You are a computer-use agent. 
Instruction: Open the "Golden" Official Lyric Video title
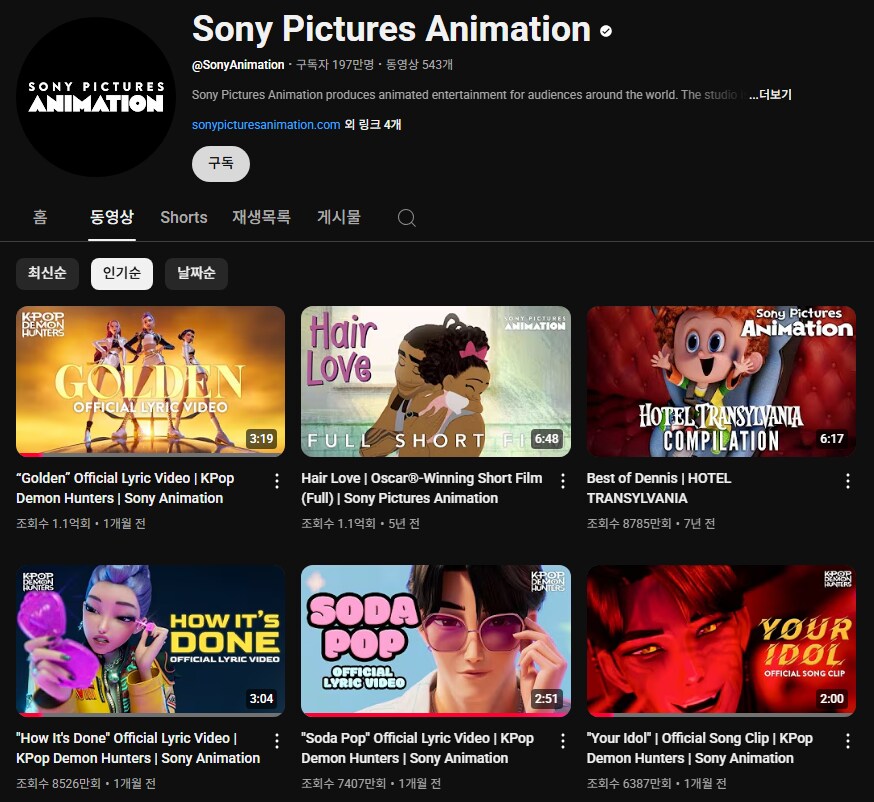(x=125, y=488)
